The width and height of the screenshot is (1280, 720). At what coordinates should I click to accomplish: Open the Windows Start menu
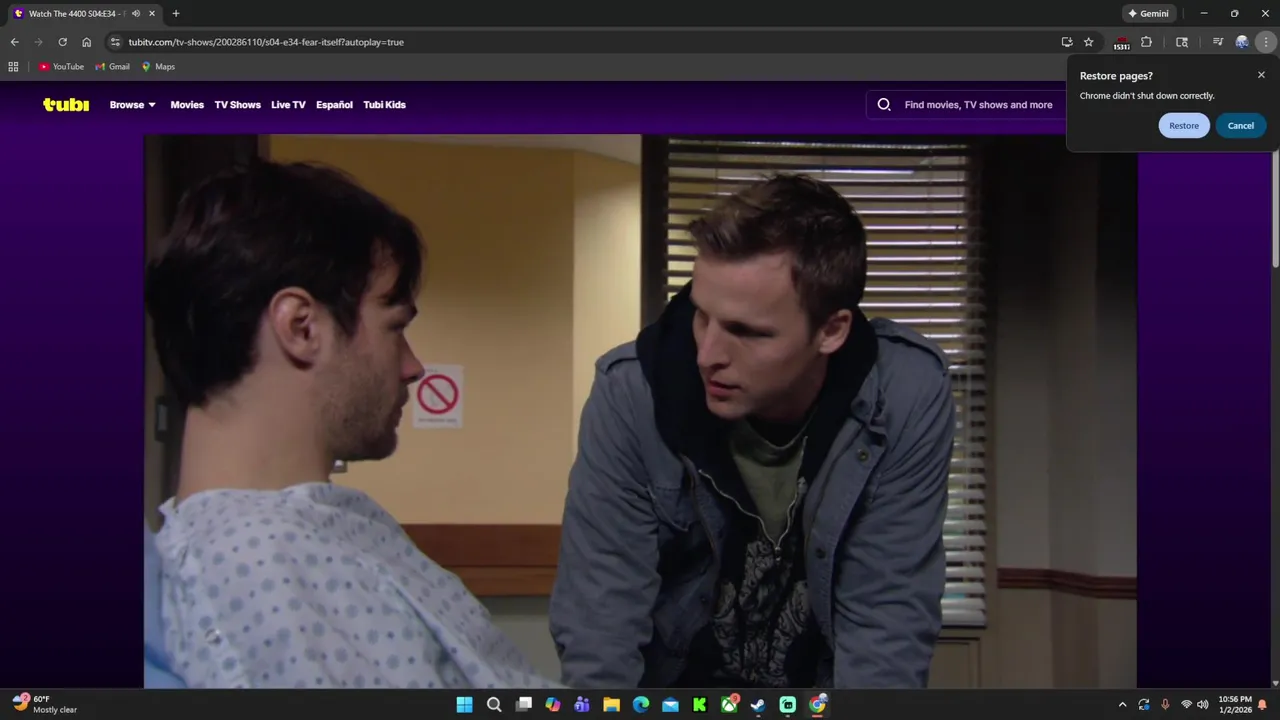click(x=465, y=705)
